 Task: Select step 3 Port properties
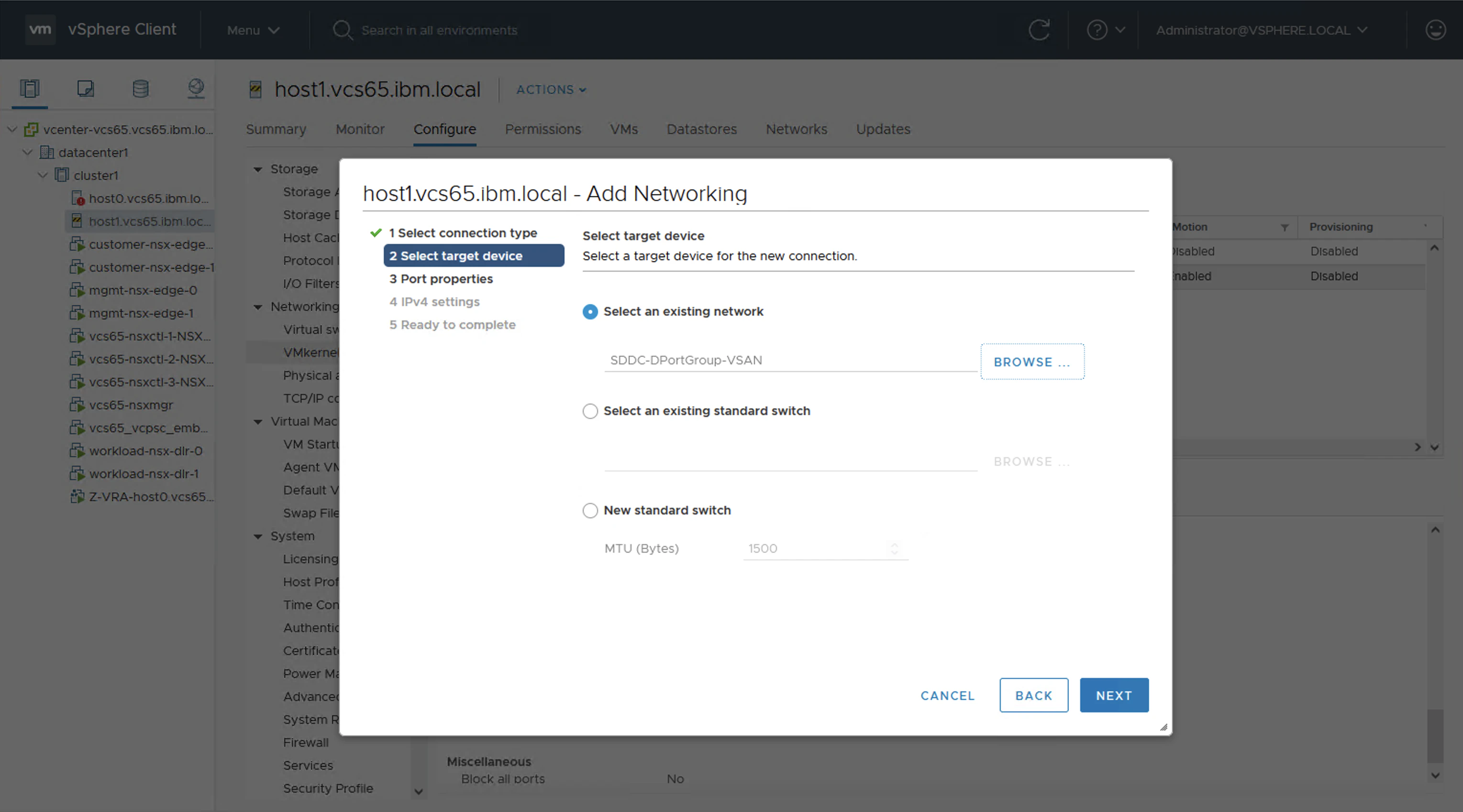point(441,279)
